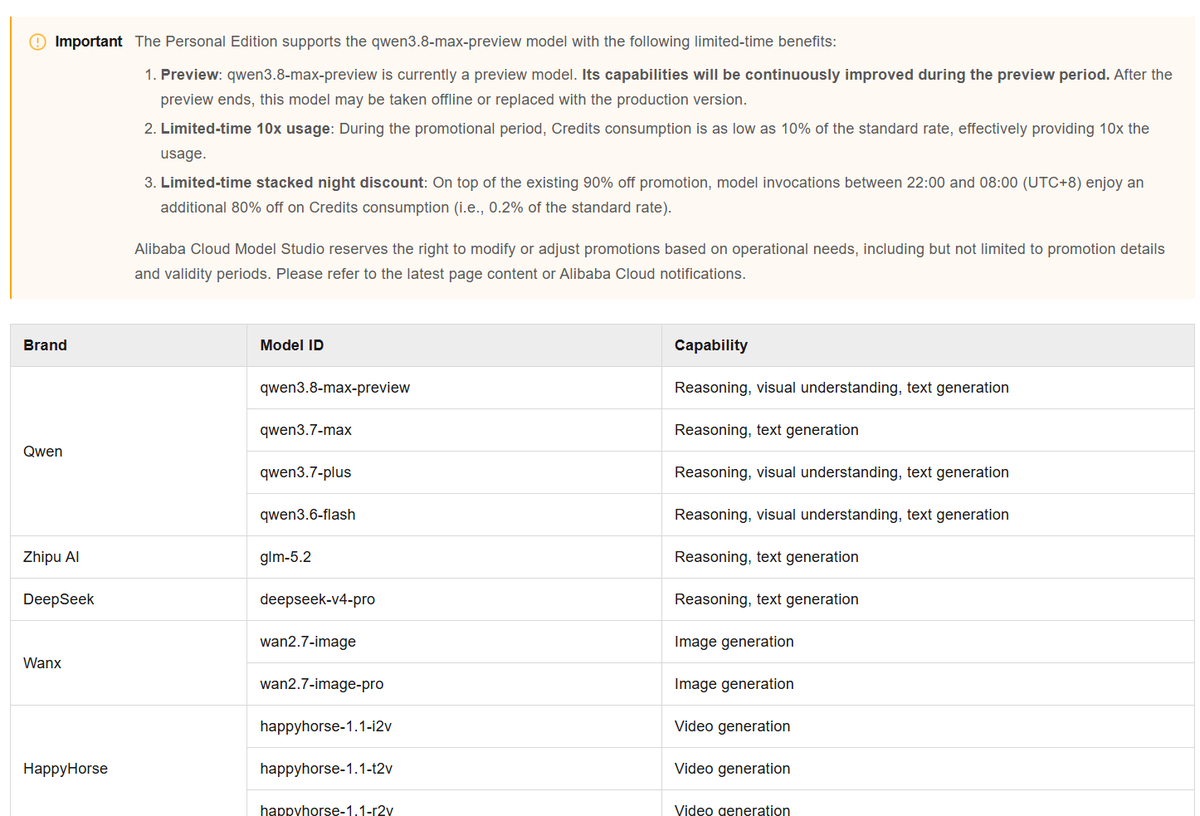Image resolution: width=1200 pixels, height=816 pixels.
Task: Click the DeepSeek brand cell
Action: 128,599
